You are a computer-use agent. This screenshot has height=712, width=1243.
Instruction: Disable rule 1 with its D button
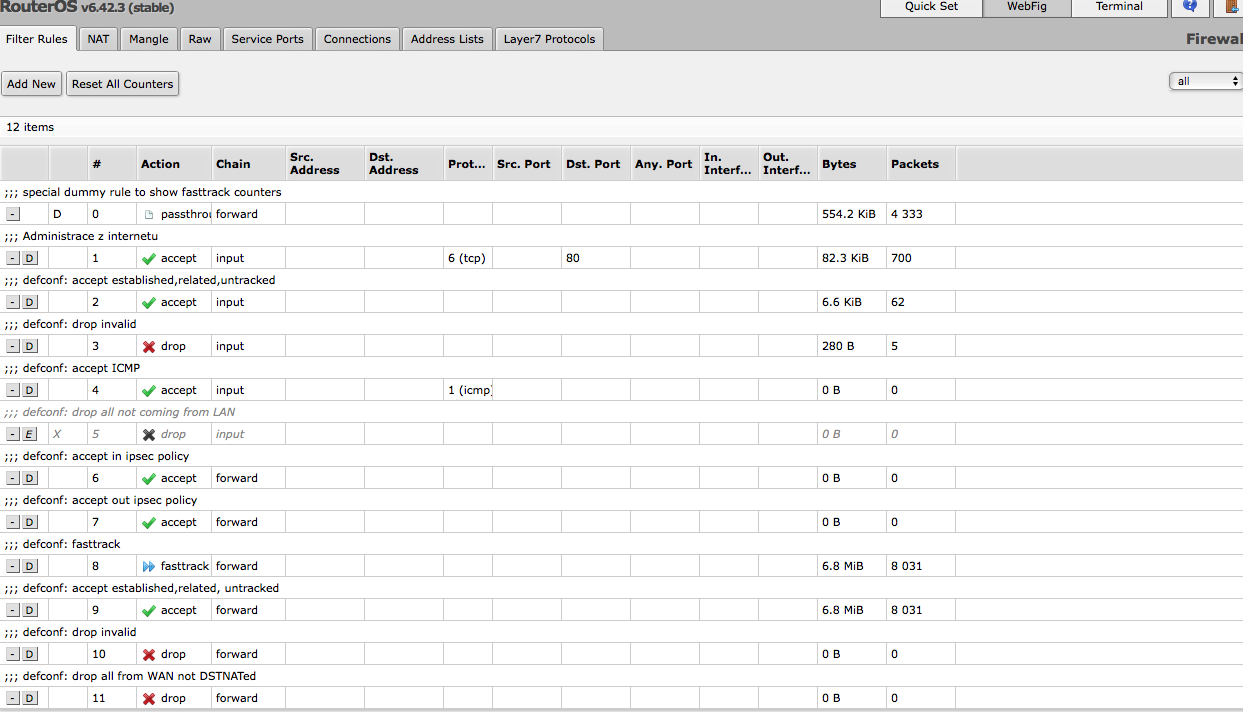(30, 258)
